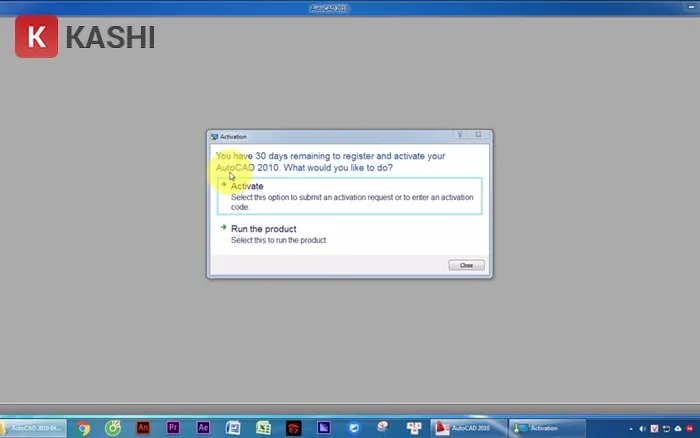Open the purple taskbar app icon

point(324,428)
